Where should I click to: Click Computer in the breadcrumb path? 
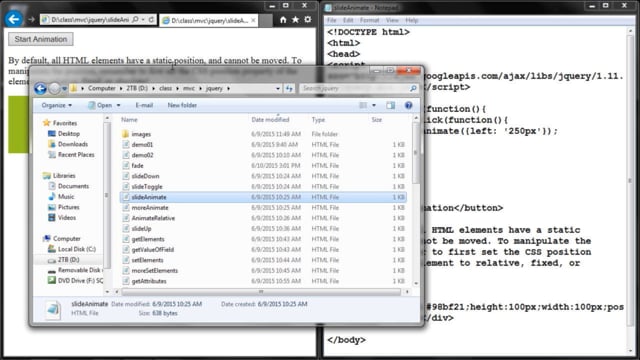(x=102, y=88)
